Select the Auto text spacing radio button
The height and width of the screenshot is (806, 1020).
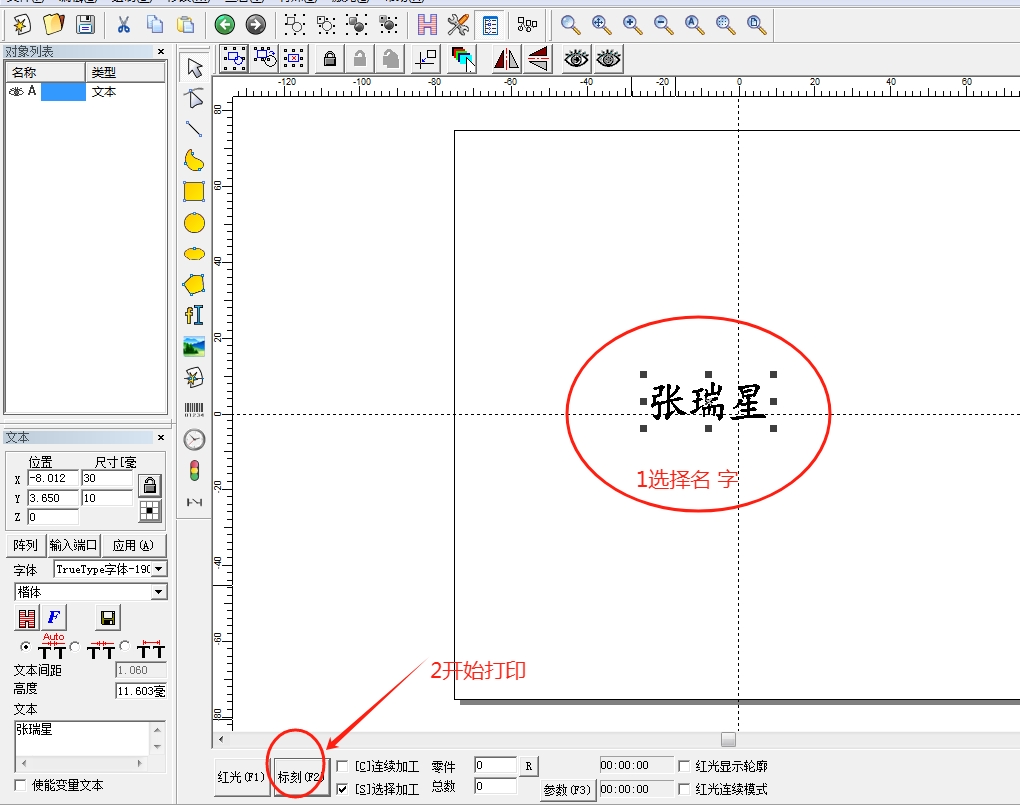25,646
